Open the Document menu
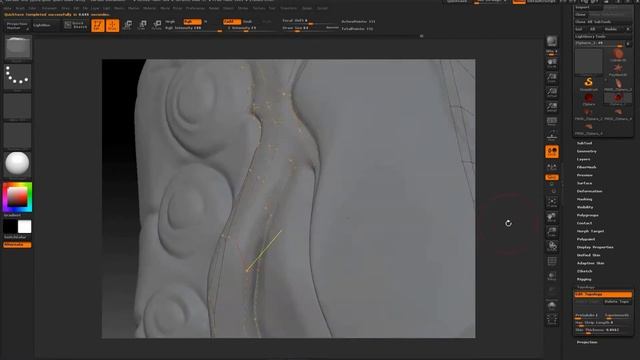Image resolution: width=640 pixels, height=360 pixels. point(49,8)
